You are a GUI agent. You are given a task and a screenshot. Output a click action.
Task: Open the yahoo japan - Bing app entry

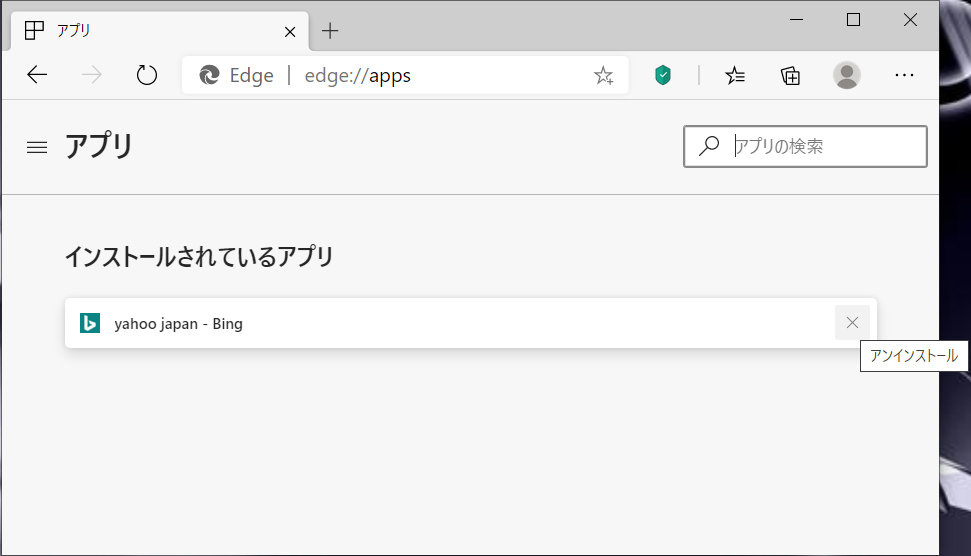tap(471, 323)
